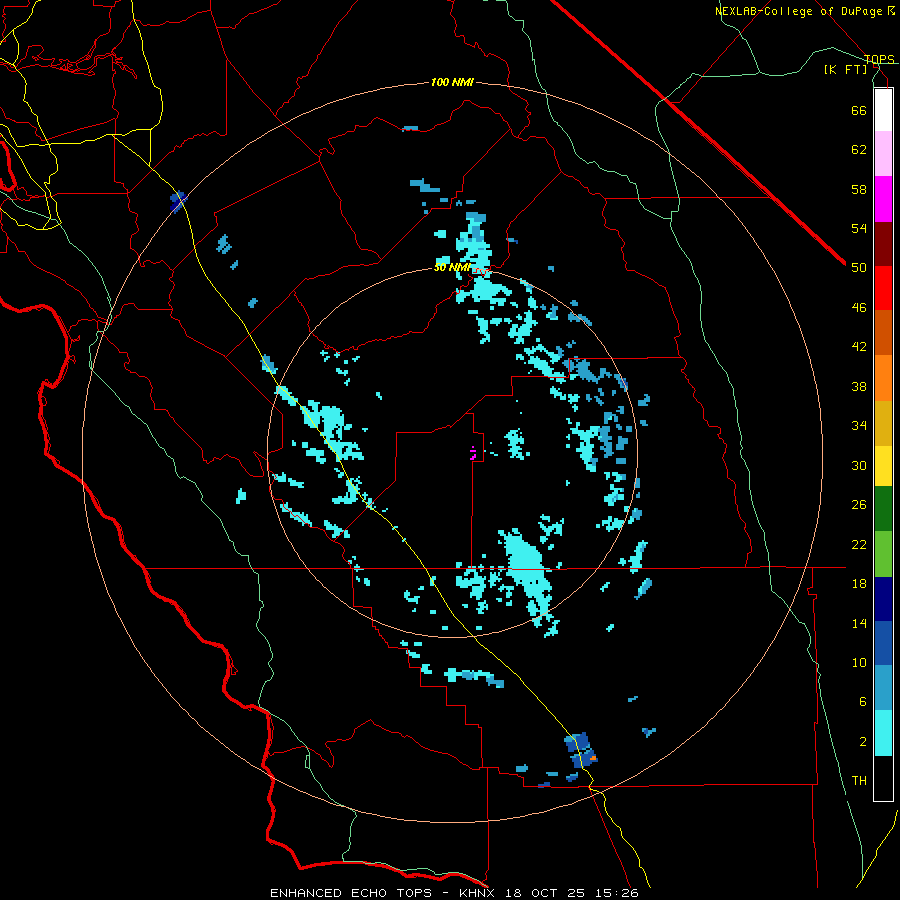Click the '2' legend value
This screenshot has height=900, width=900.
(x=863, y=742)
